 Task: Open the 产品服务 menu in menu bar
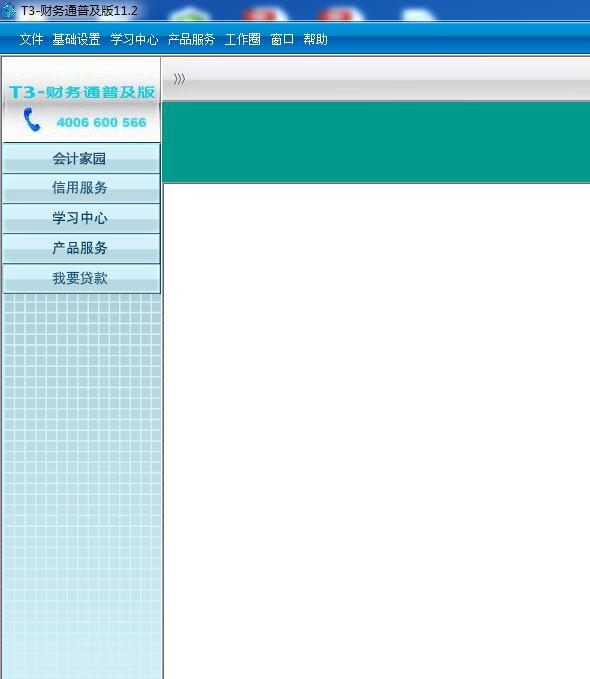(191, 39)
